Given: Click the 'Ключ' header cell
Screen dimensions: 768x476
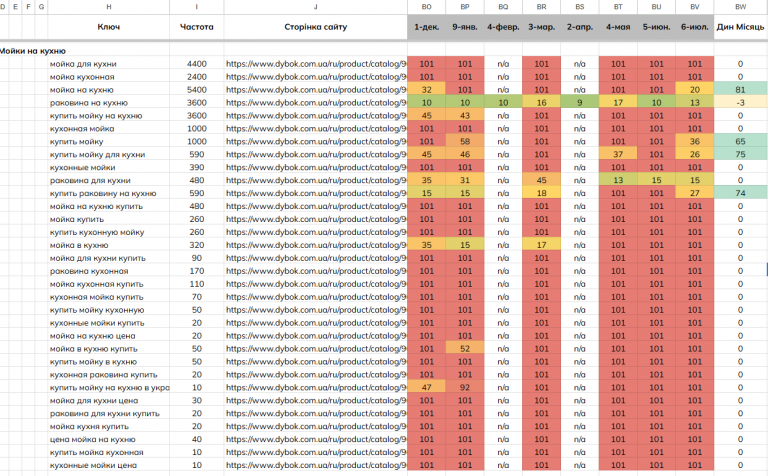Looking at the screenshot, I should [109, 27].
